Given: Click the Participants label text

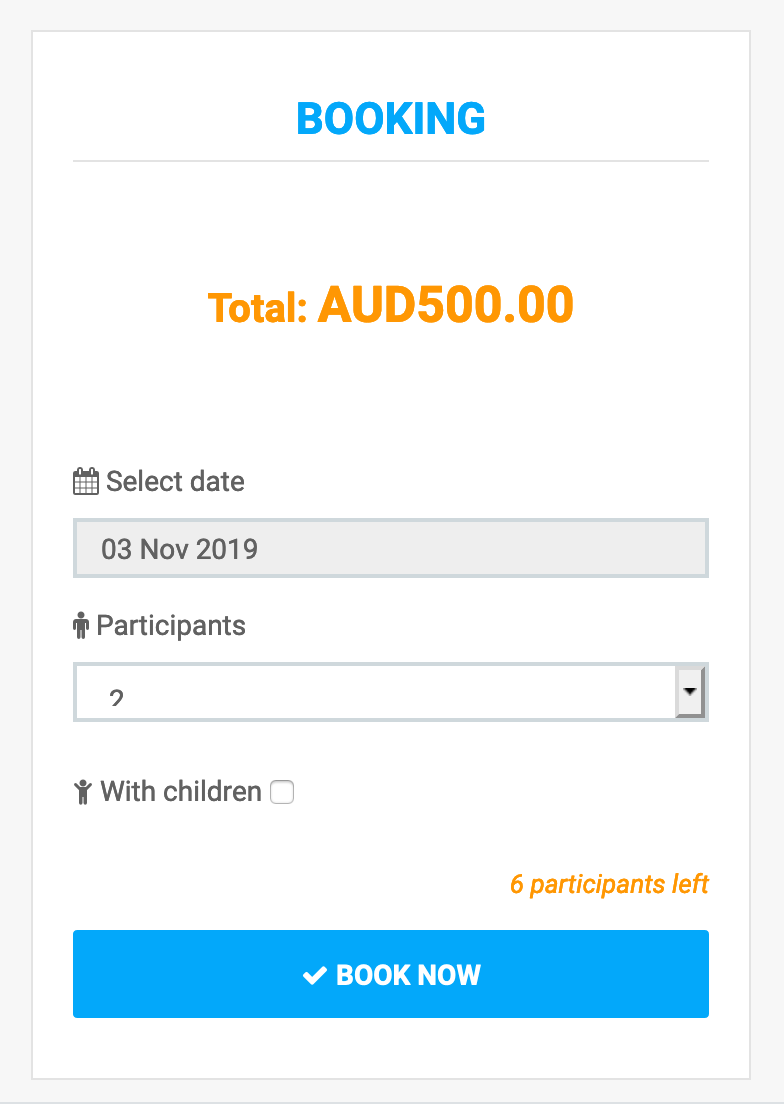Looking at the screenshot, I should [171, 626].
